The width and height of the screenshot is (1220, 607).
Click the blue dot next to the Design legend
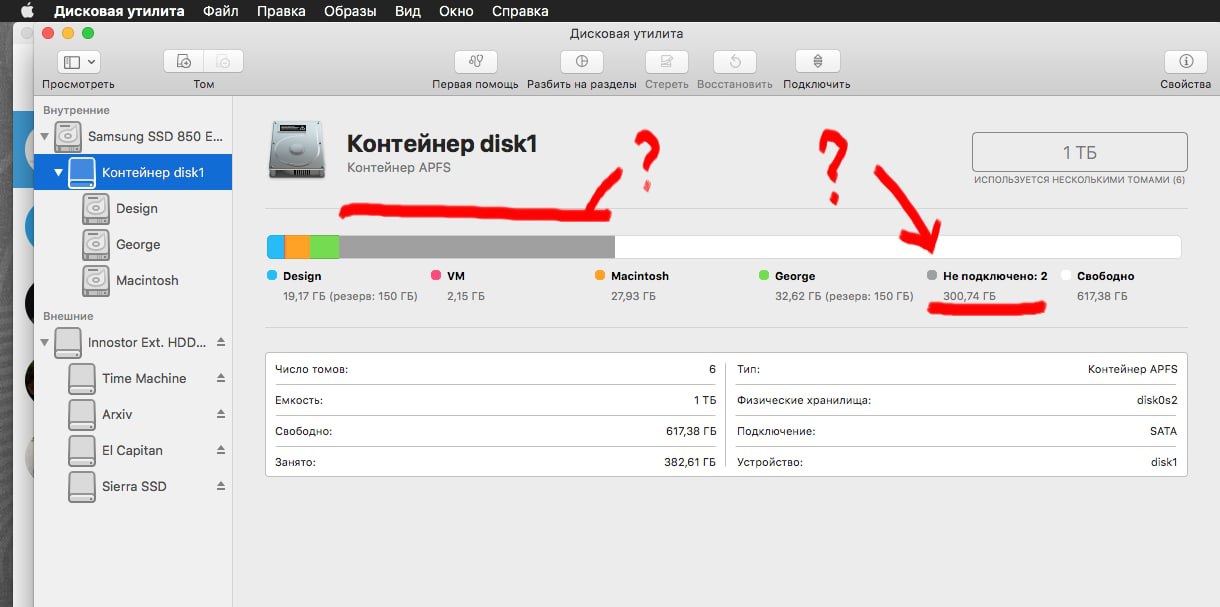click(272, 275)
